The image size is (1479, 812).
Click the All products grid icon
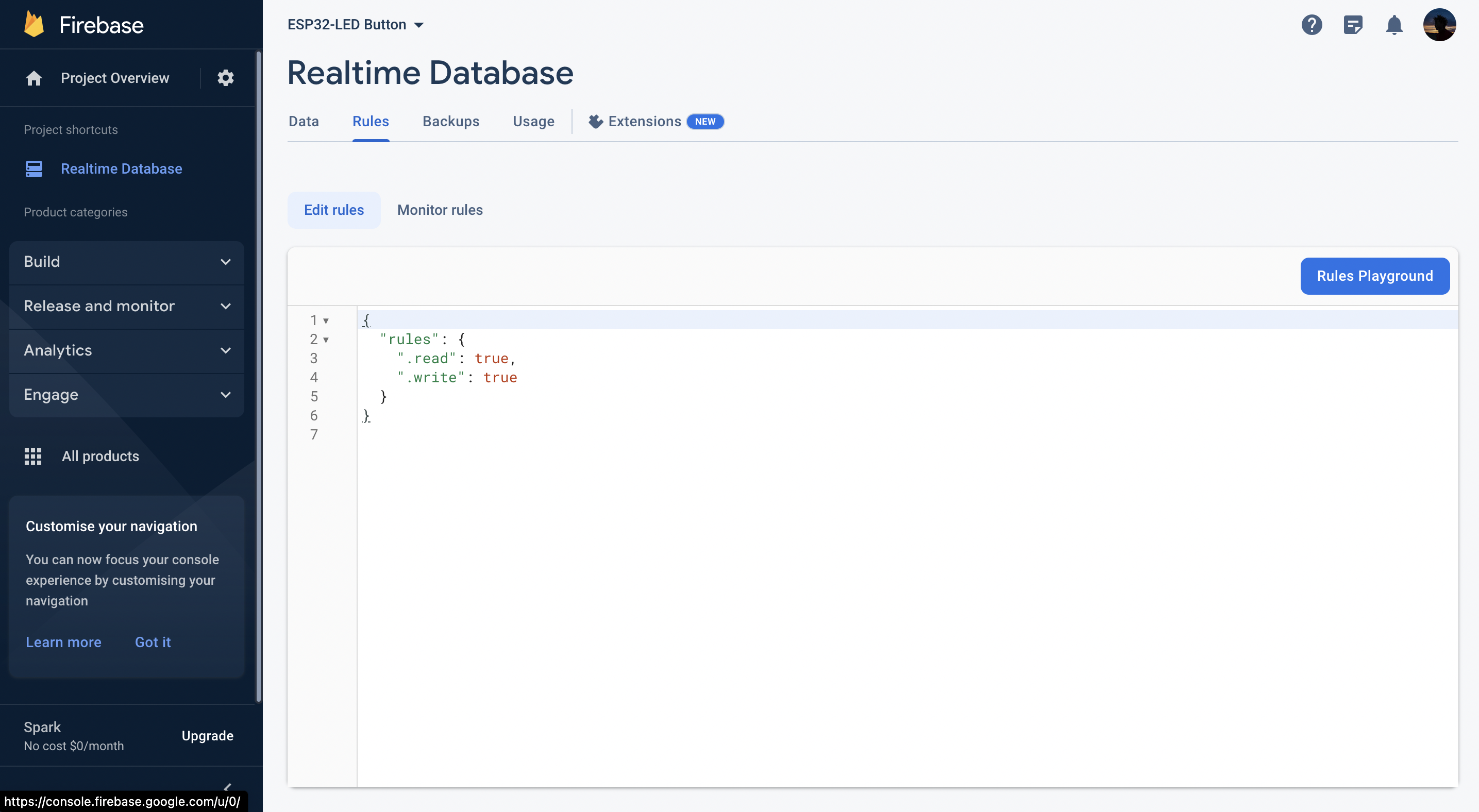pos(33,456)
